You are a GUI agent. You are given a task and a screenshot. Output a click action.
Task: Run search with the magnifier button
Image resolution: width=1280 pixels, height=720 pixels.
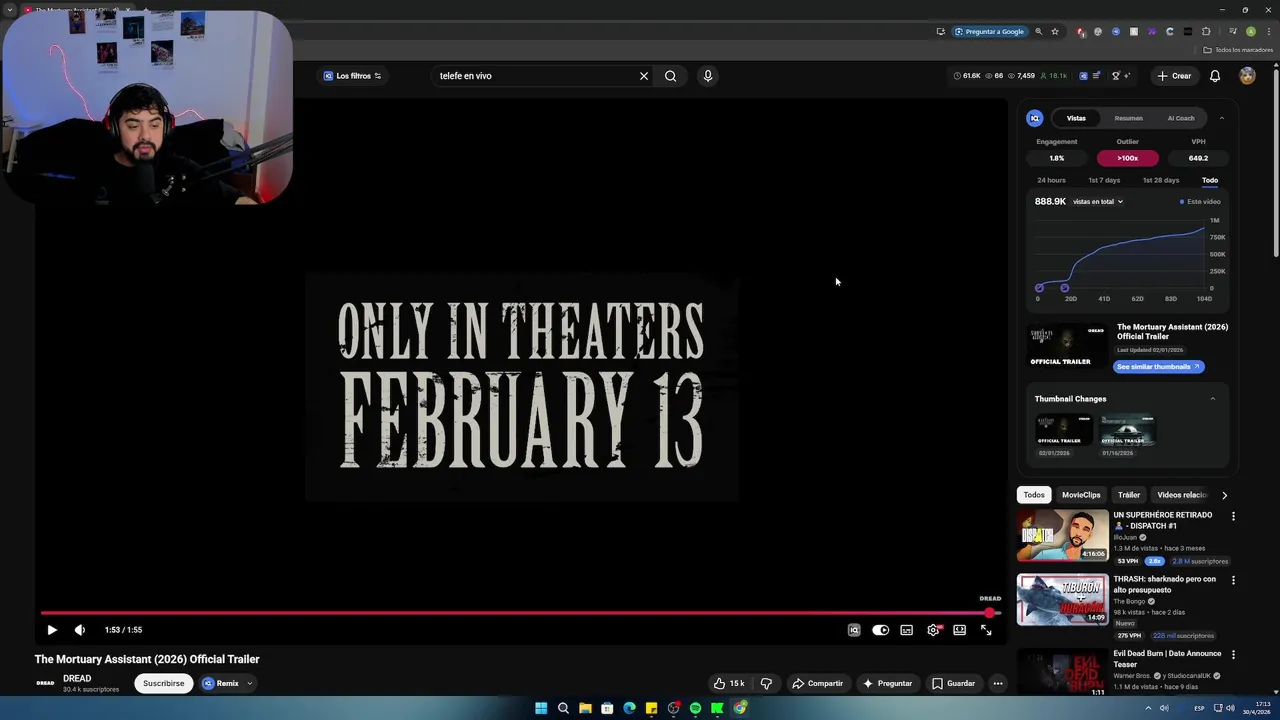tap(671, 76)
